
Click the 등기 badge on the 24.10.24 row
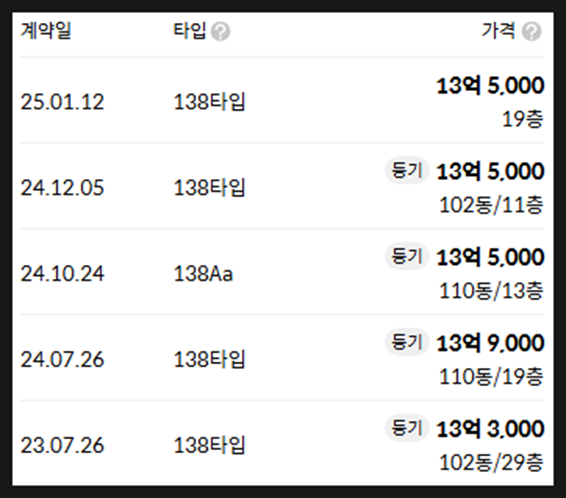tap(407, 256)
